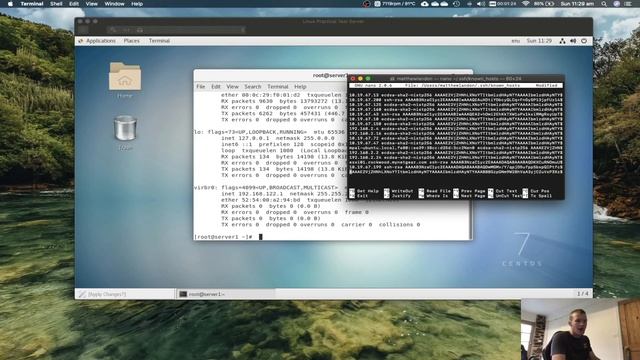
Task: Click the fan speed and temperature monitor
Action: tap(395, 4)
